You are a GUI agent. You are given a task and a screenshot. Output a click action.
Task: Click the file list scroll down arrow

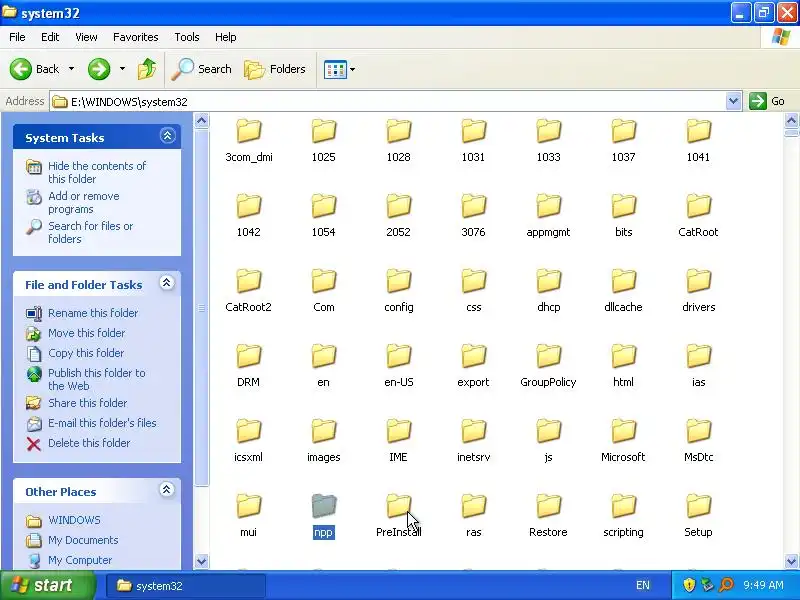[x=791, y=561]
